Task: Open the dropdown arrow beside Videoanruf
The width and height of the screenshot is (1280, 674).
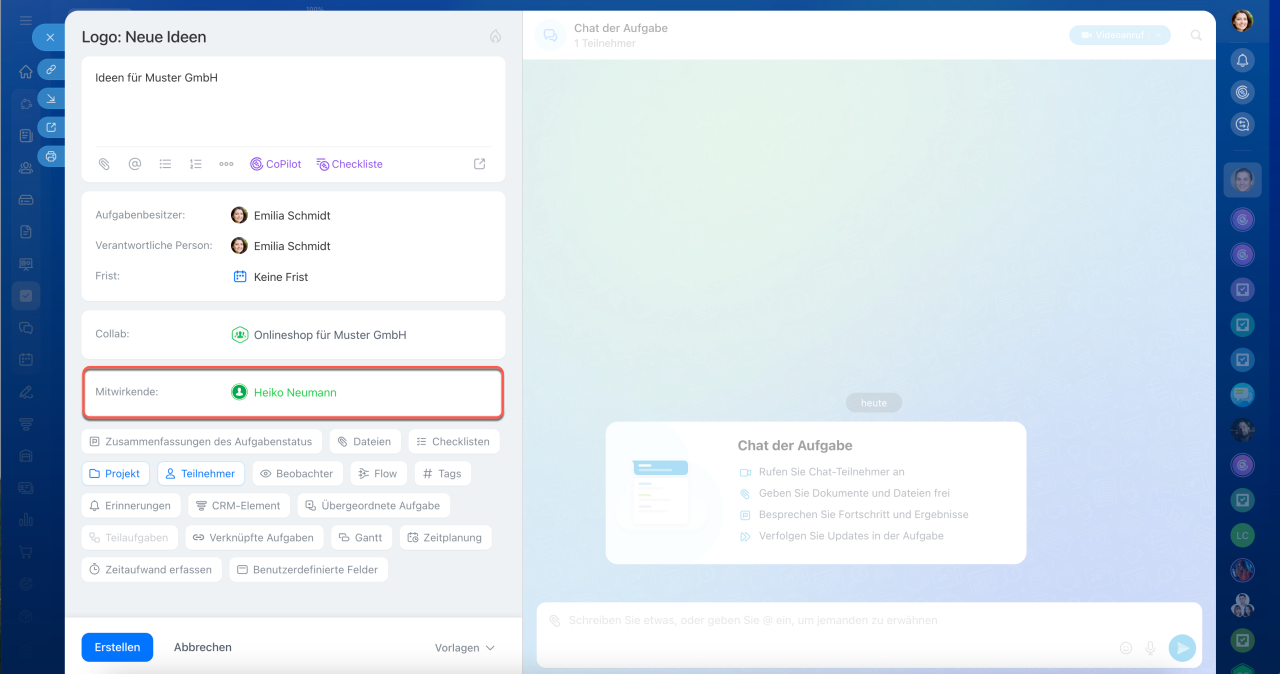Action: pyautogui.click(x=1159, y=35)
